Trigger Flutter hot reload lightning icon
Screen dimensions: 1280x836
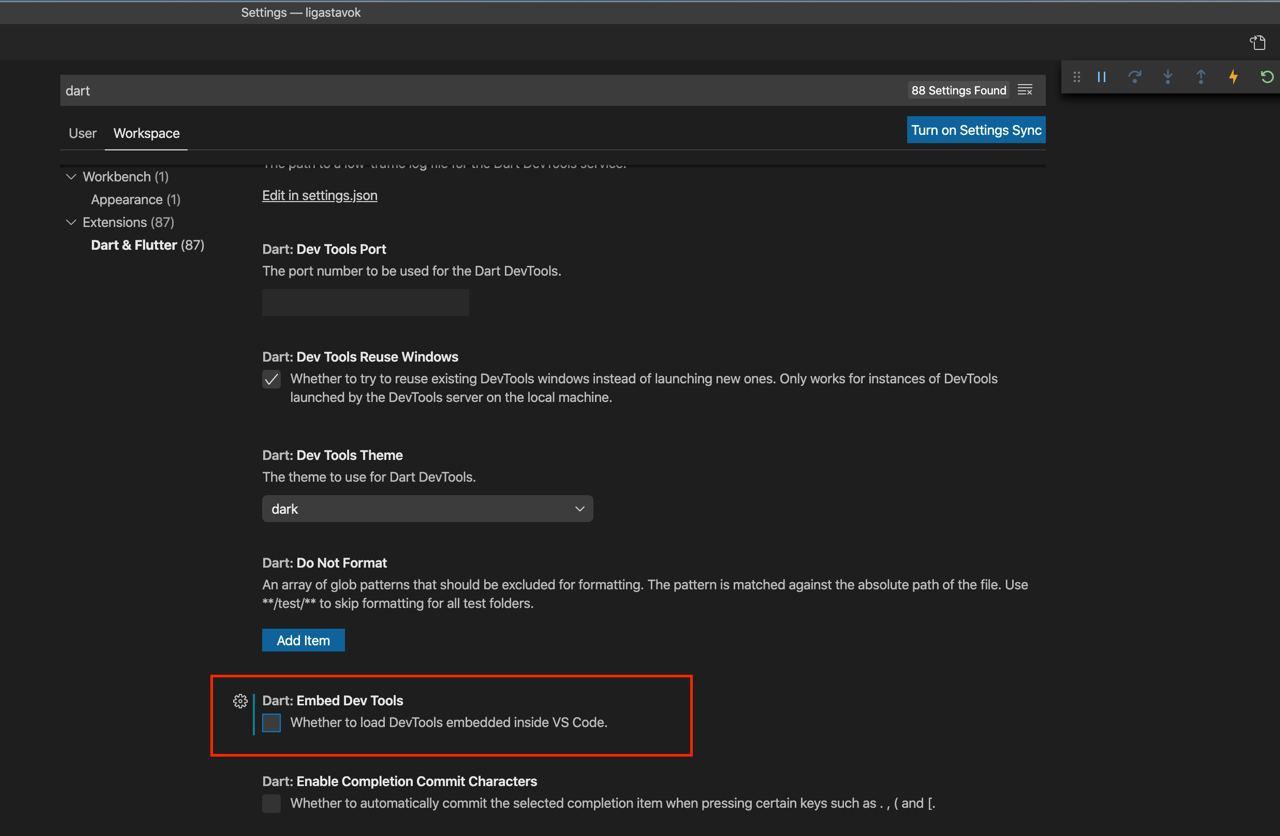(x=1233, y=77)
